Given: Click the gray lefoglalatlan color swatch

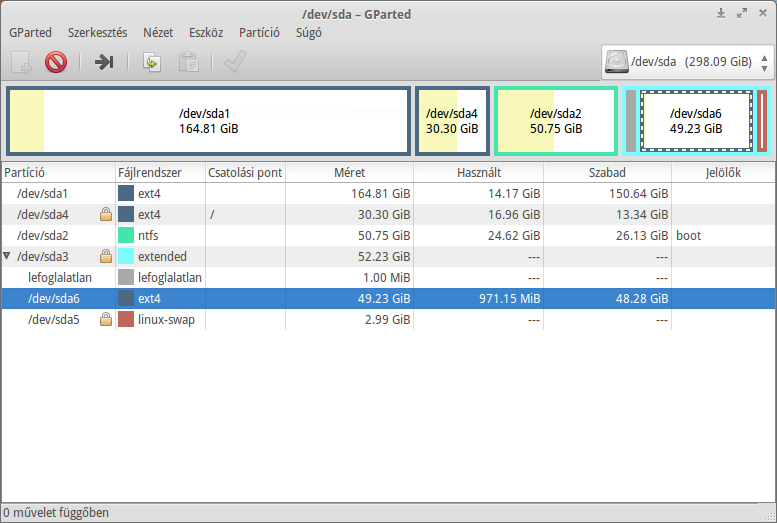Looking at the screenshot, I should pyautogui.click(x=126, y=278).
